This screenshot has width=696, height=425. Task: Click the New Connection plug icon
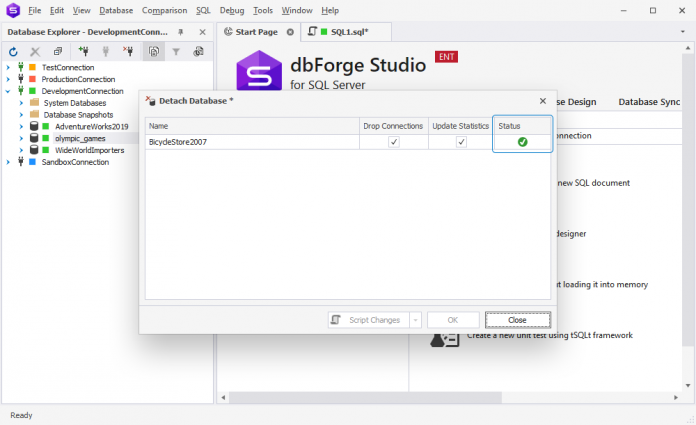pyautogui.click(x=83, y=52)
